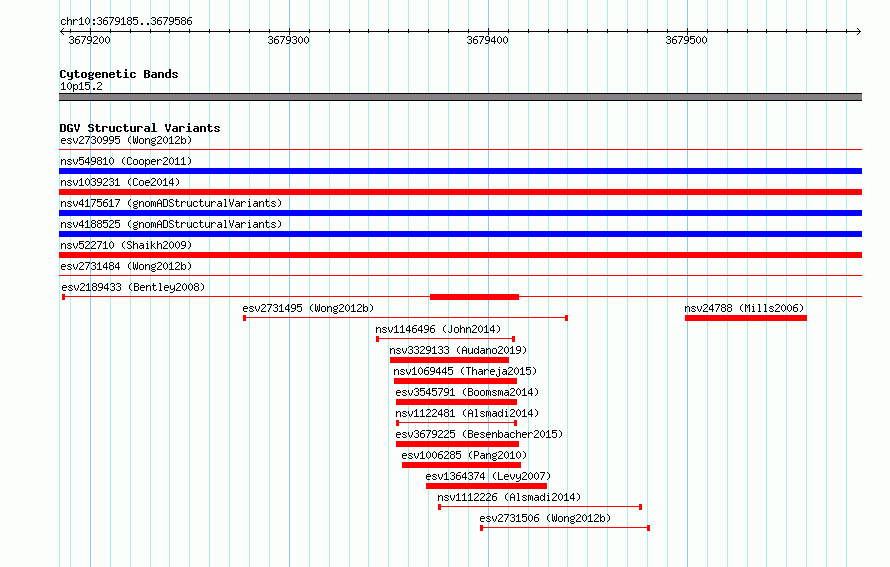Click the thick red segment of esv2189433
The height and width of the screenshot is (567, 890).
475,297
